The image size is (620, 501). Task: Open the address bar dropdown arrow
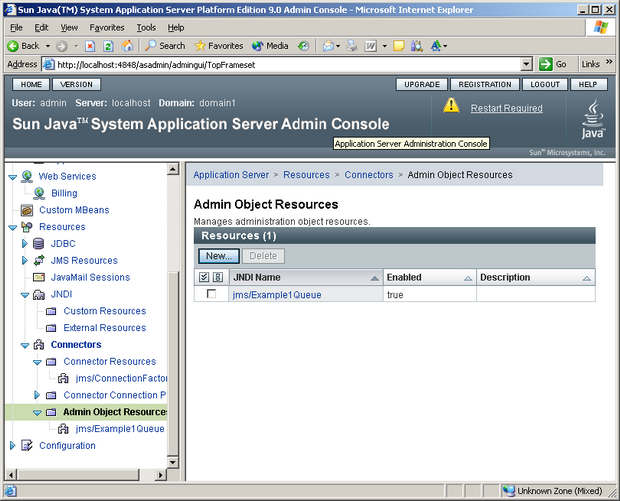click(526, 64)
